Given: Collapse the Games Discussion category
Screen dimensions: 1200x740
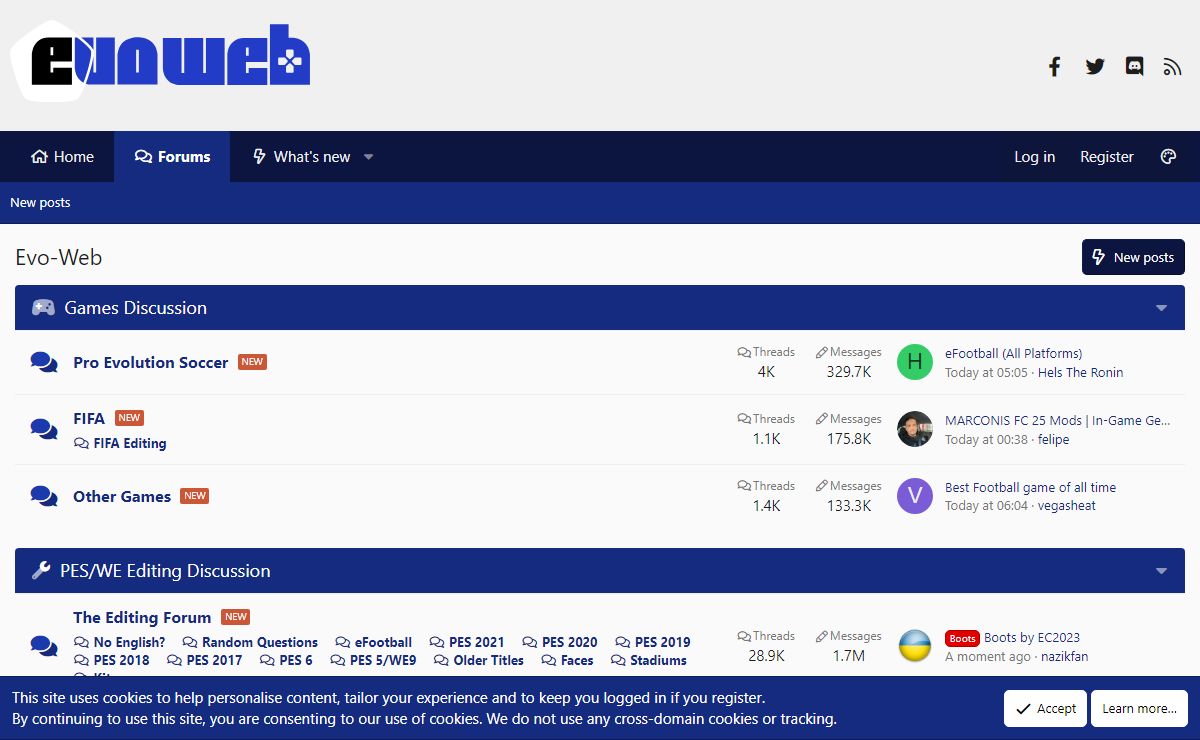Looking at the screenshot, I should [x=1162, y=308].
